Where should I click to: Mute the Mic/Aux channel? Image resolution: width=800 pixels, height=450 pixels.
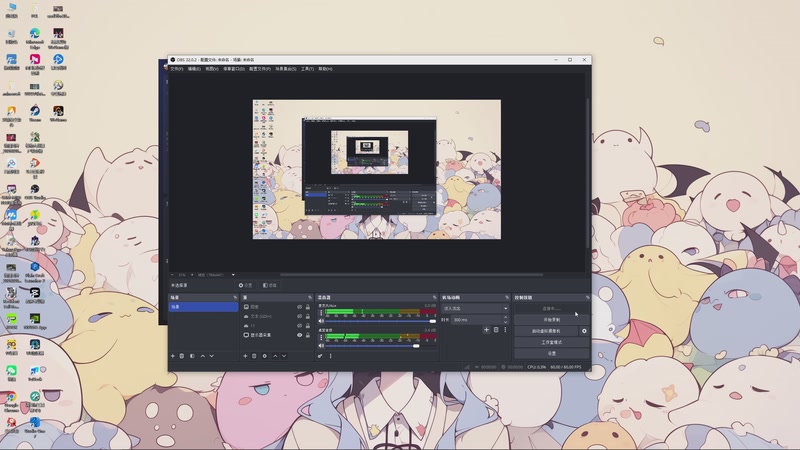point(321,321)
